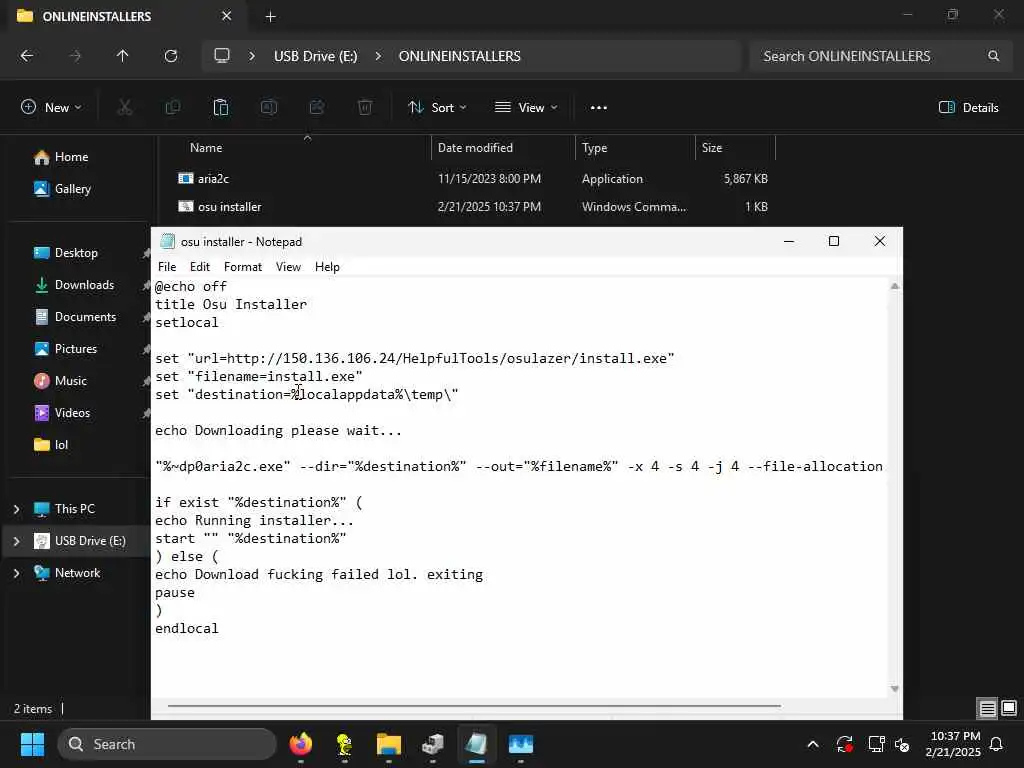
Task: Open File Explorer from the taskbar
Action: point(389,744)
